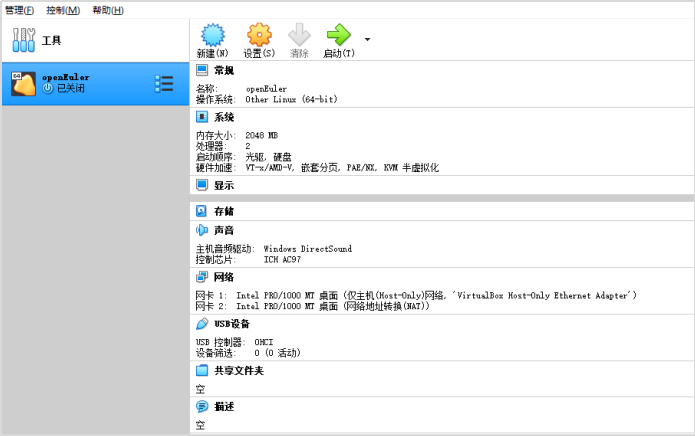
Task: Open the 常规 section title link
Action: (224, 70)
